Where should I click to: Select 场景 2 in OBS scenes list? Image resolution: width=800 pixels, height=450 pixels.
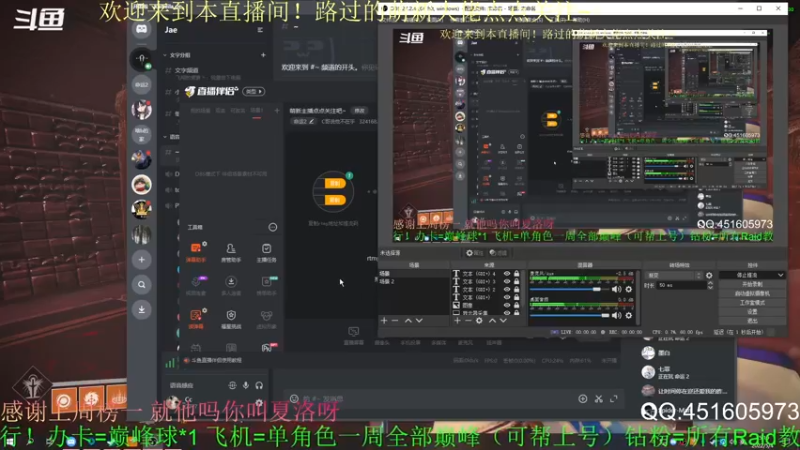coord(413,282)
